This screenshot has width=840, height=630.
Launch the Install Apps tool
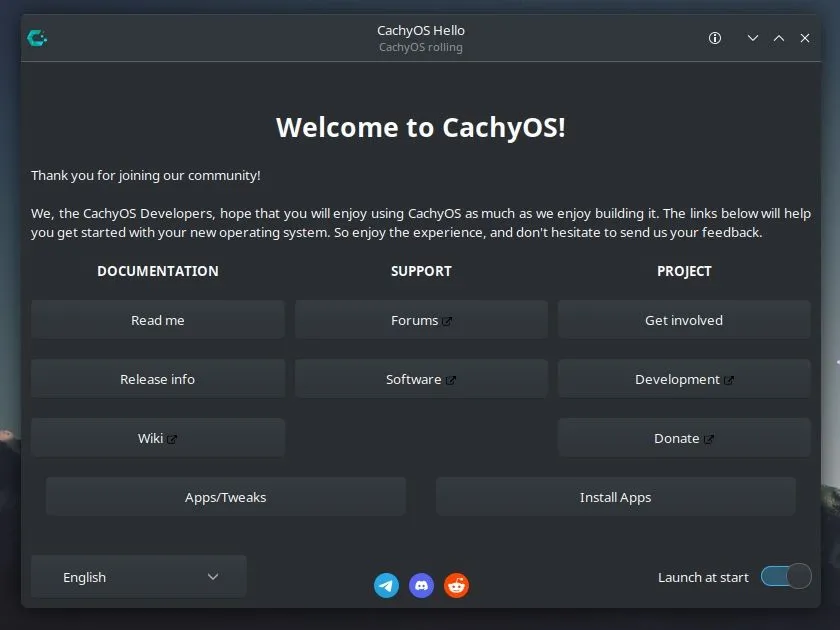click(615, 496)
